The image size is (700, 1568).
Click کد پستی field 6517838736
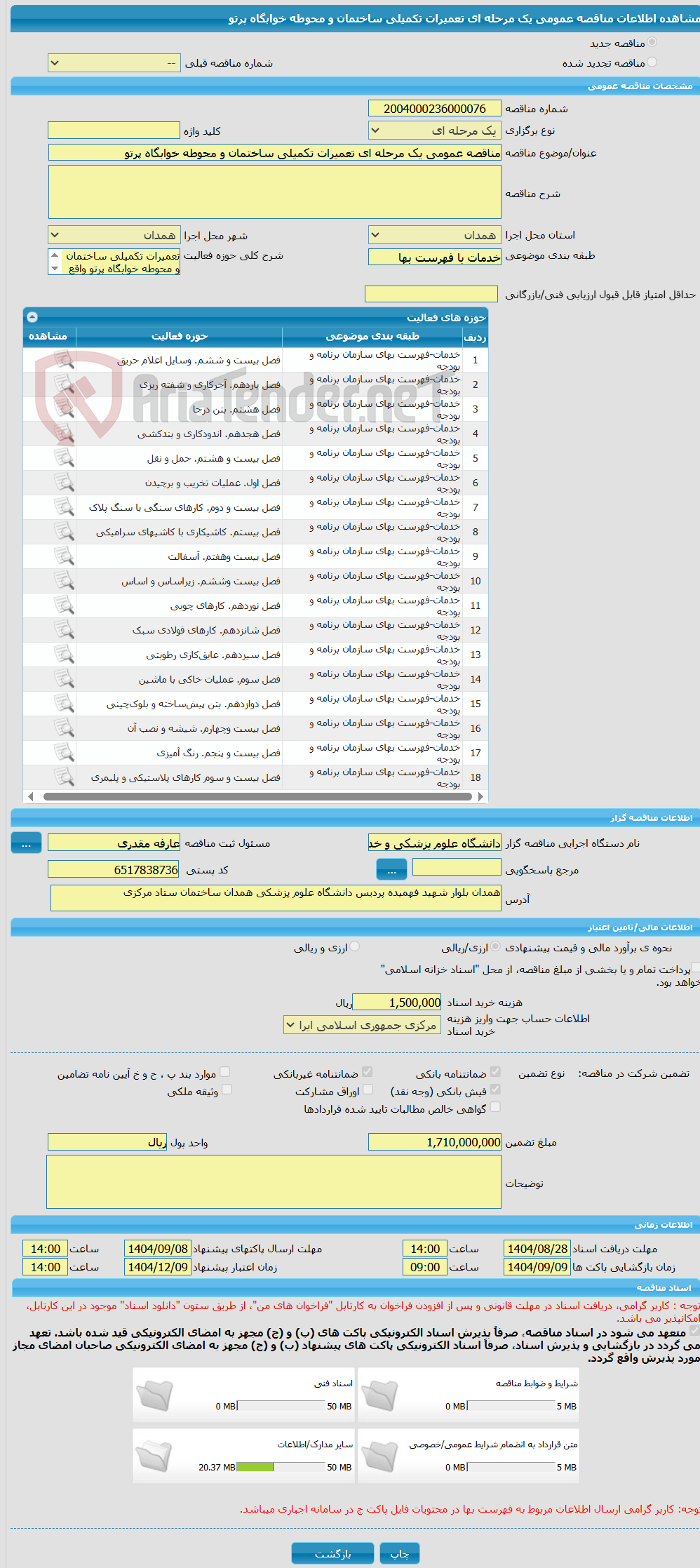tap(114, 870)
